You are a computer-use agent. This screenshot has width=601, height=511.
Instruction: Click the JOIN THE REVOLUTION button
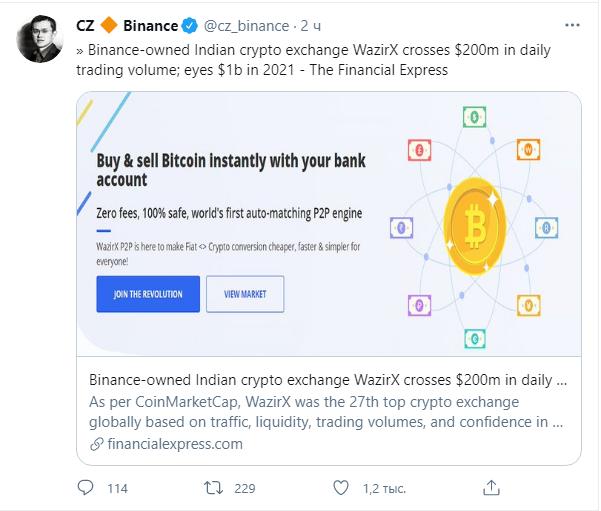(x=148, y=294)
